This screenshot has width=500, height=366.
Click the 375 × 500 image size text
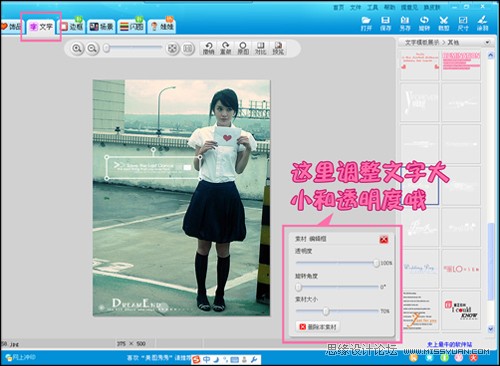pyautogui.click(x=131, y=343)
